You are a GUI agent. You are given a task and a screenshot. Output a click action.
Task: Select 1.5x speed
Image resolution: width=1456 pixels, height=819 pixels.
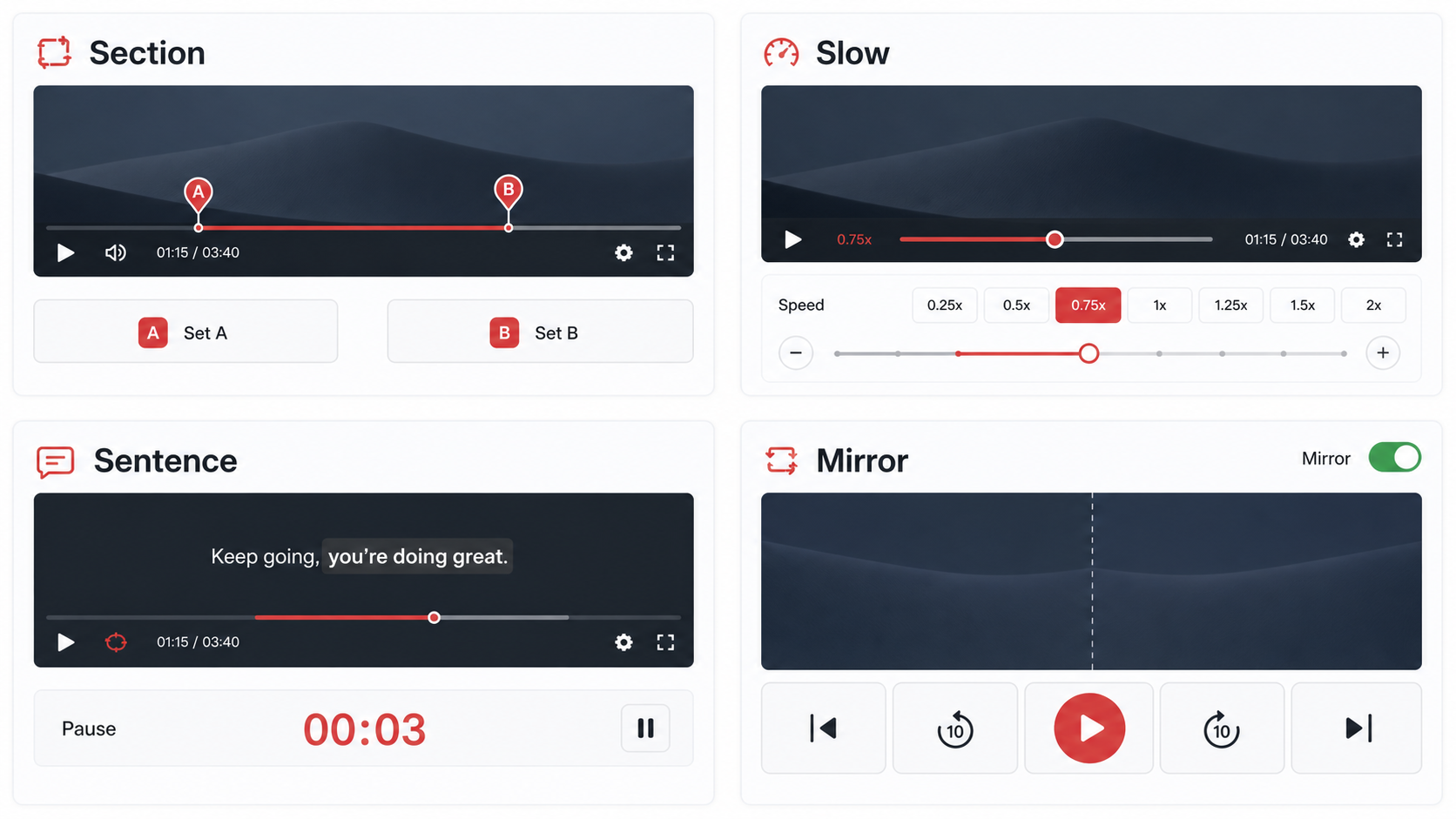(x=1303, y=305)
